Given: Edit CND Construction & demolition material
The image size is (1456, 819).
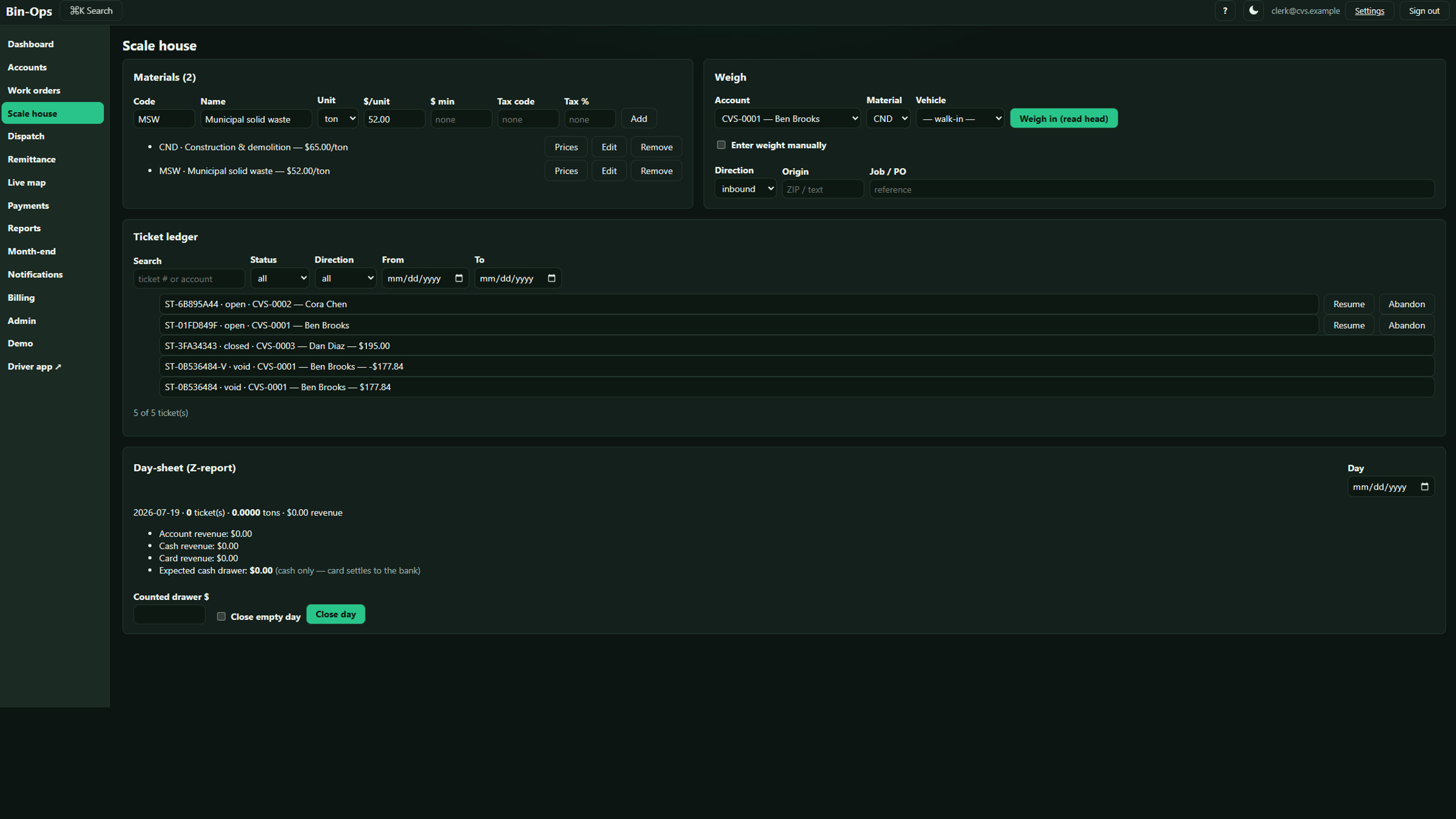Looking at the screenshot, I should click(609, 147).
